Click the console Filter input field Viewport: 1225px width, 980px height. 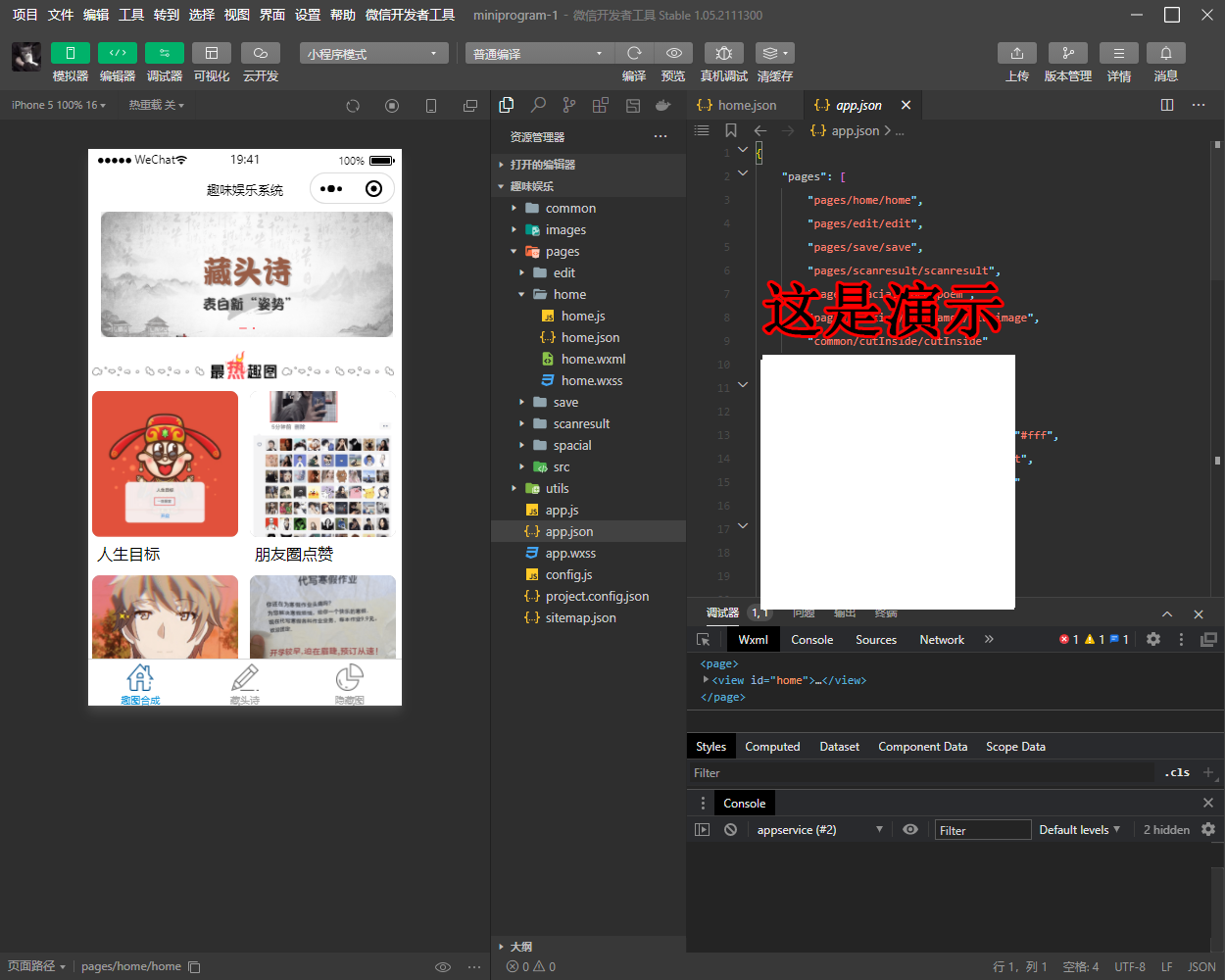[x=983, y=830]
